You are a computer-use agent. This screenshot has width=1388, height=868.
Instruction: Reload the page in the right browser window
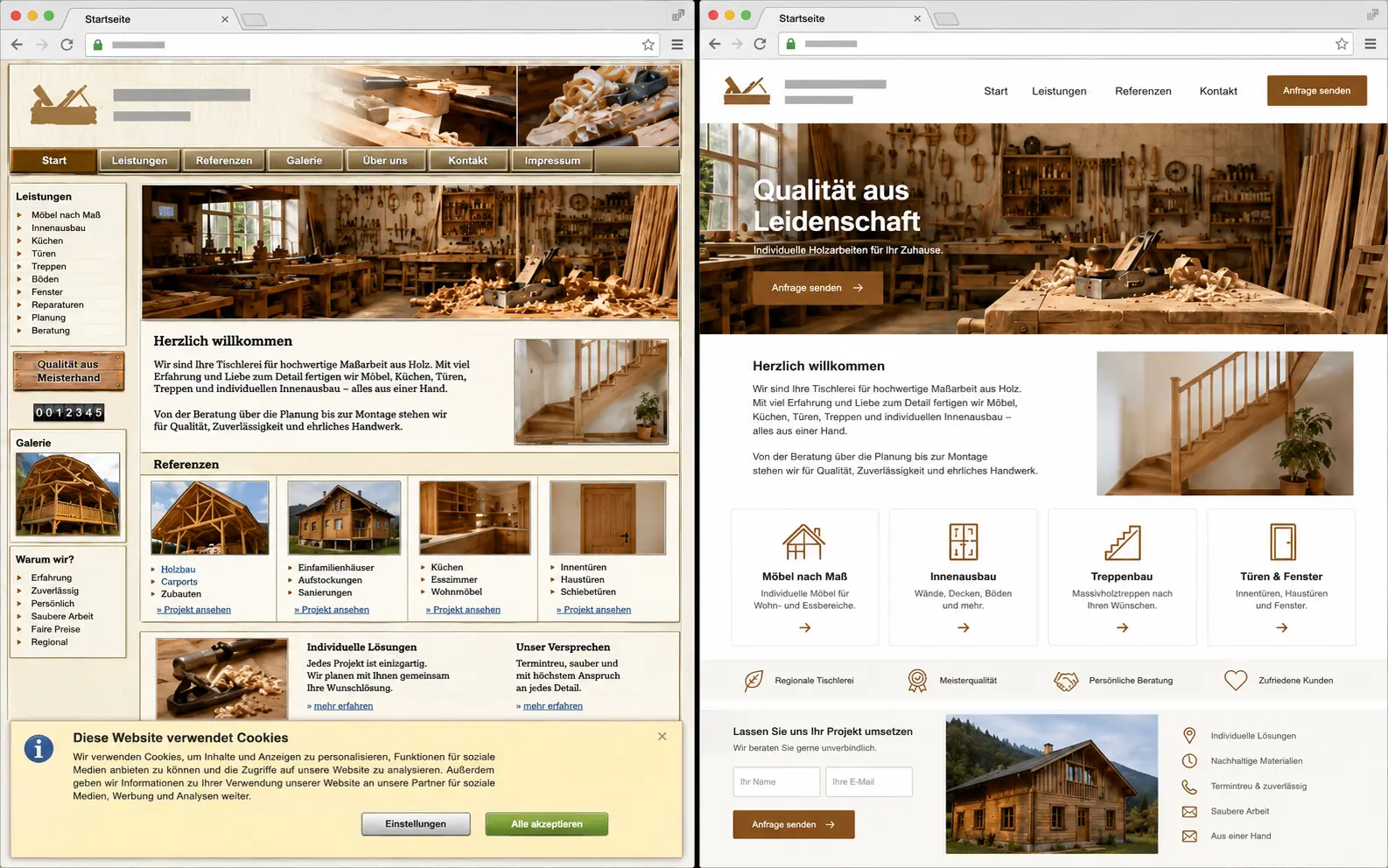pyautogui.click(x=760, y=44)
